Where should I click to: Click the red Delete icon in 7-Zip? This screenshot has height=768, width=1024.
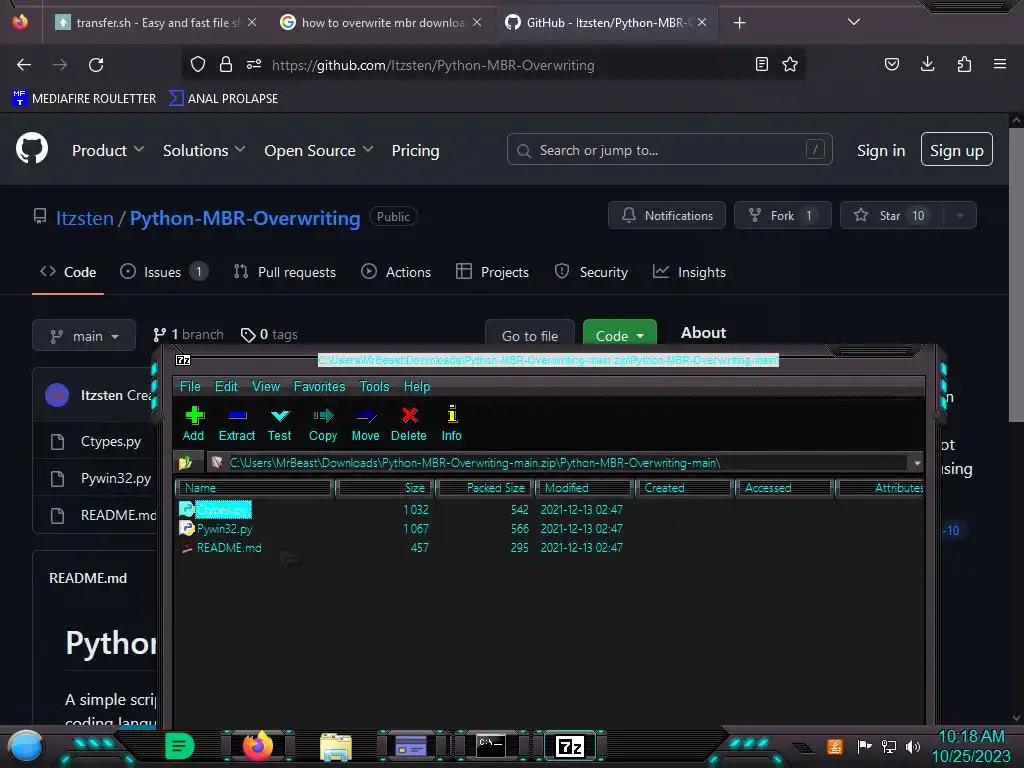[409, 424]
